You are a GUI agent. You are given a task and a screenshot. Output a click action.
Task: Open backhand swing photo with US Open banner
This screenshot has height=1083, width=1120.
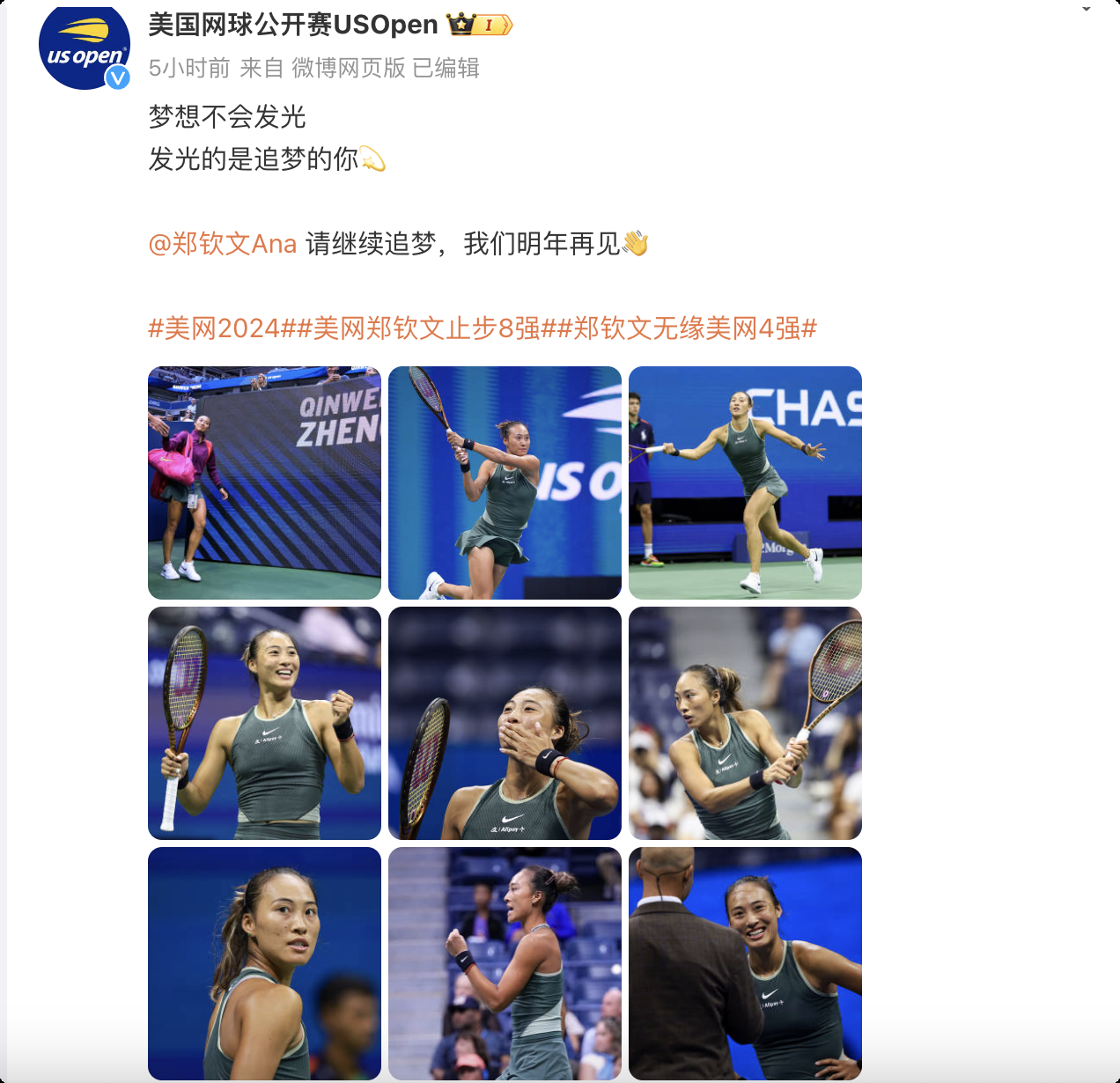point(505,483)
